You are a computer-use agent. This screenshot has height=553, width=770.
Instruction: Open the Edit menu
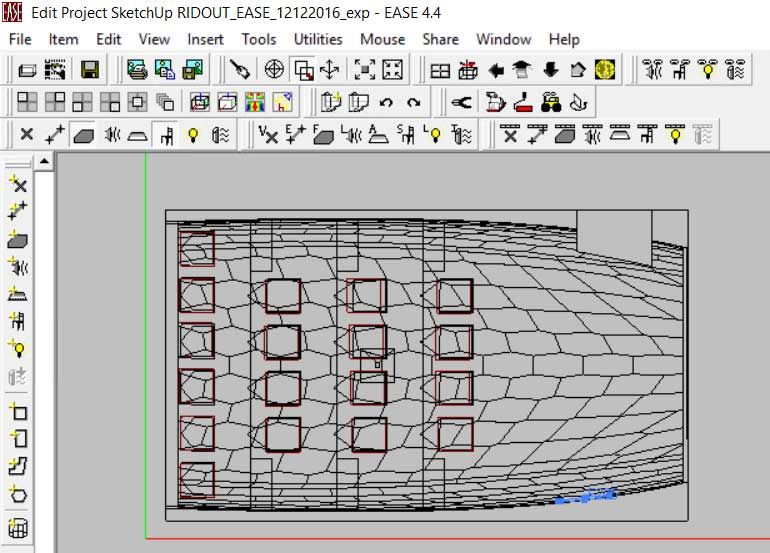(x=109, y=39)
